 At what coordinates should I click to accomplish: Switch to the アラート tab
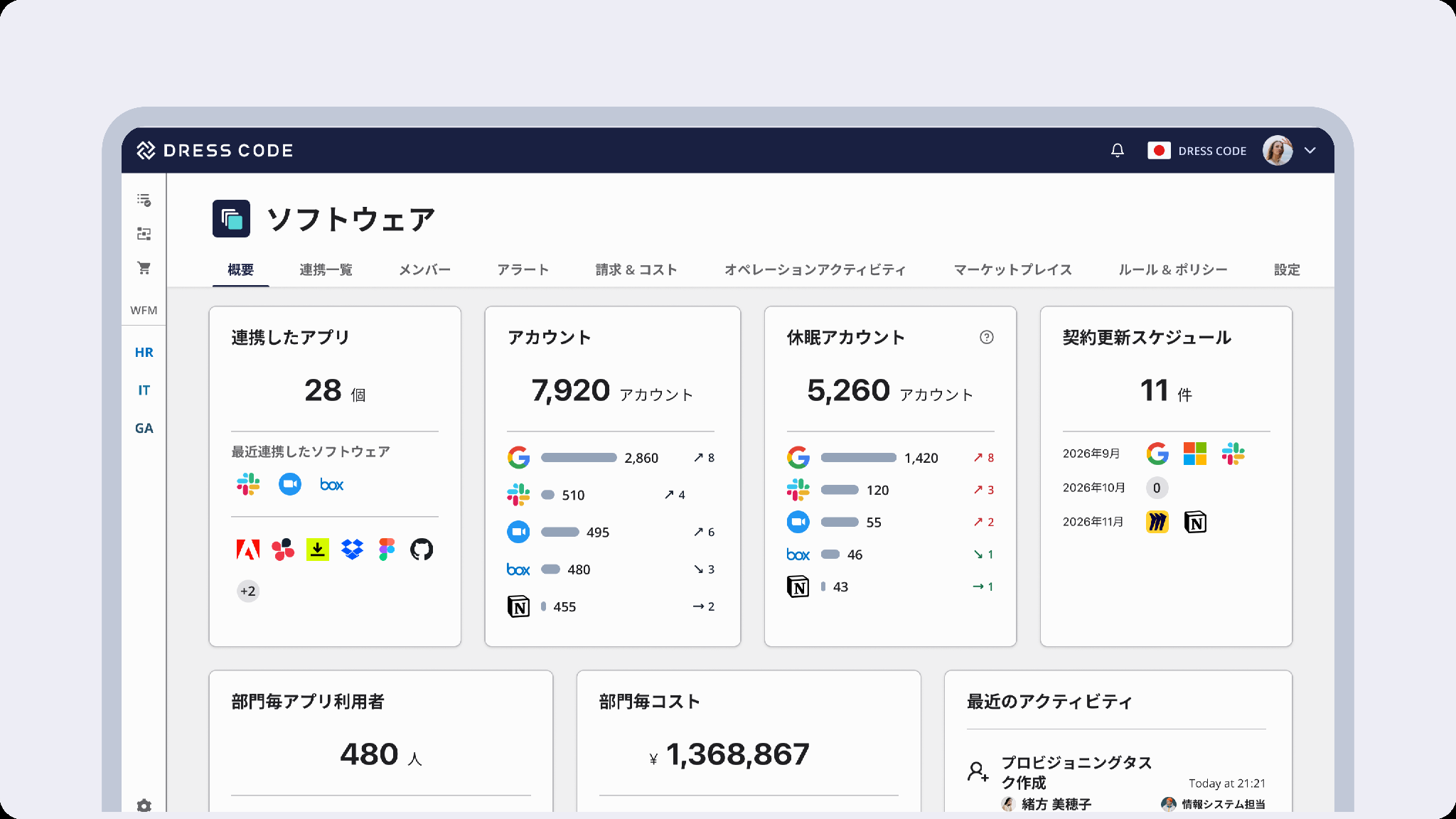coord(523,269)
